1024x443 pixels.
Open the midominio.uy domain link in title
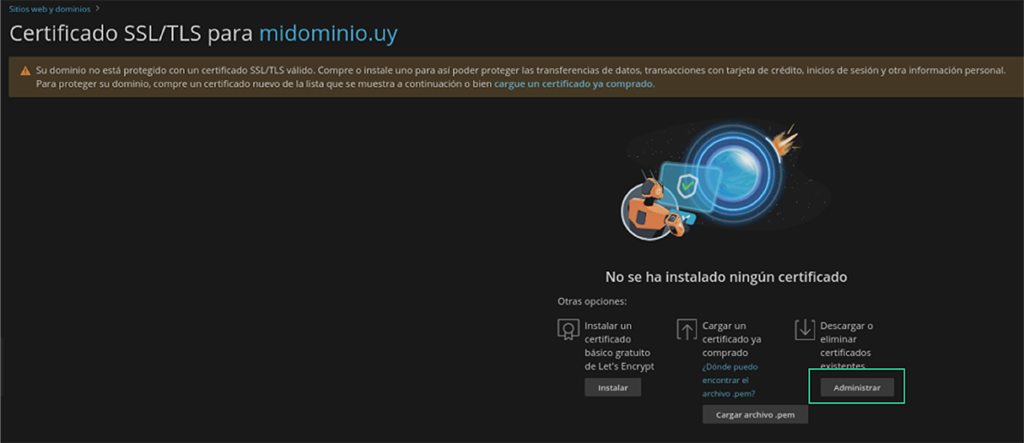pyautogui.click(x=328, y=33)
